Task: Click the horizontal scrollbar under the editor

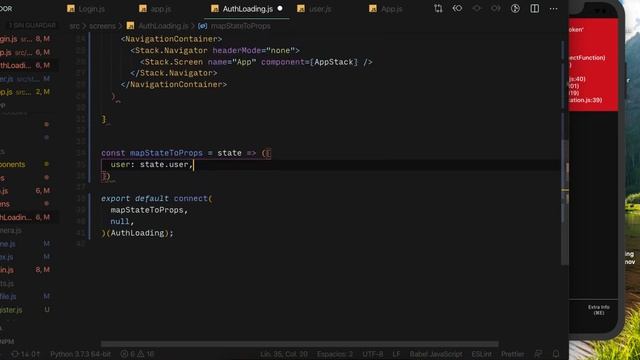Action: [x=300, y=344]
